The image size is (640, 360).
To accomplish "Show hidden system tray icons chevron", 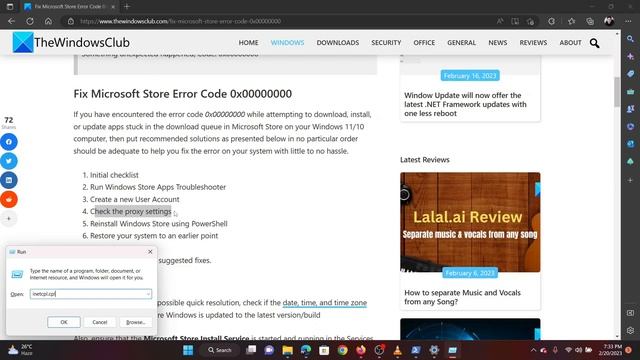I will point(533,350).
